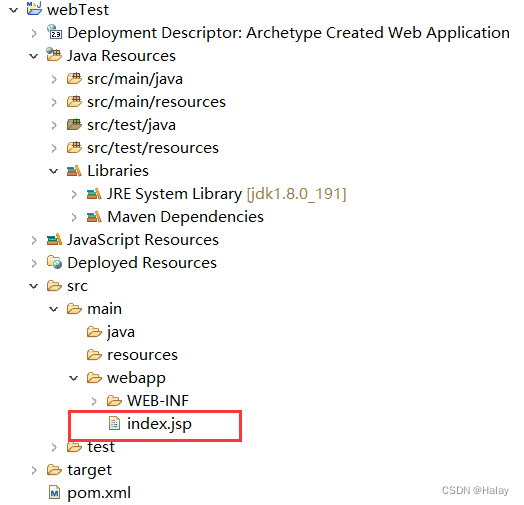524x505 pixels.
Task: Select JRE System Library [jdk1.8.0_191]
Action: (227, 194)
